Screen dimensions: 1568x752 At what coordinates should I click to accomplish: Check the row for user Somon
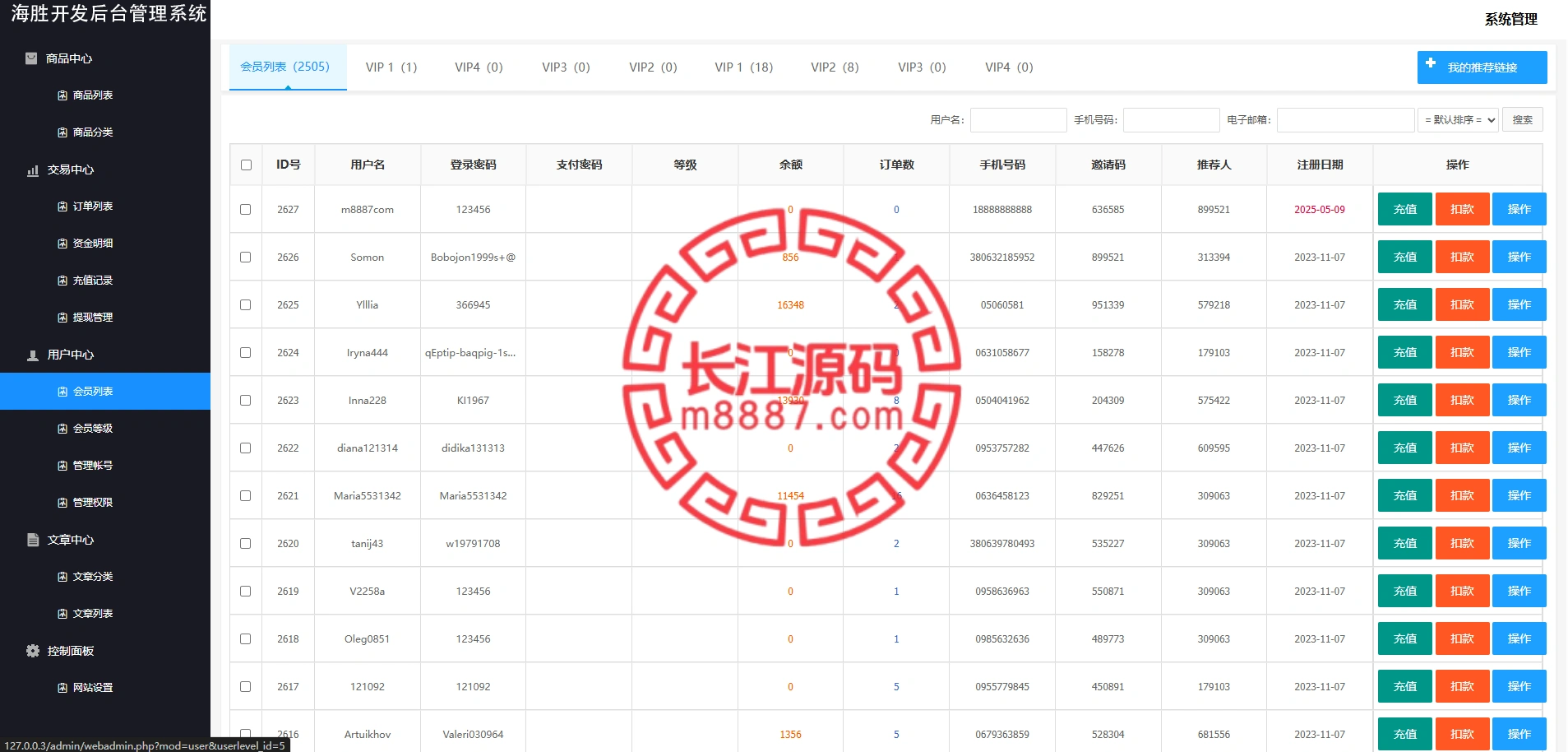pyautogui.click(x=246, y=257)
